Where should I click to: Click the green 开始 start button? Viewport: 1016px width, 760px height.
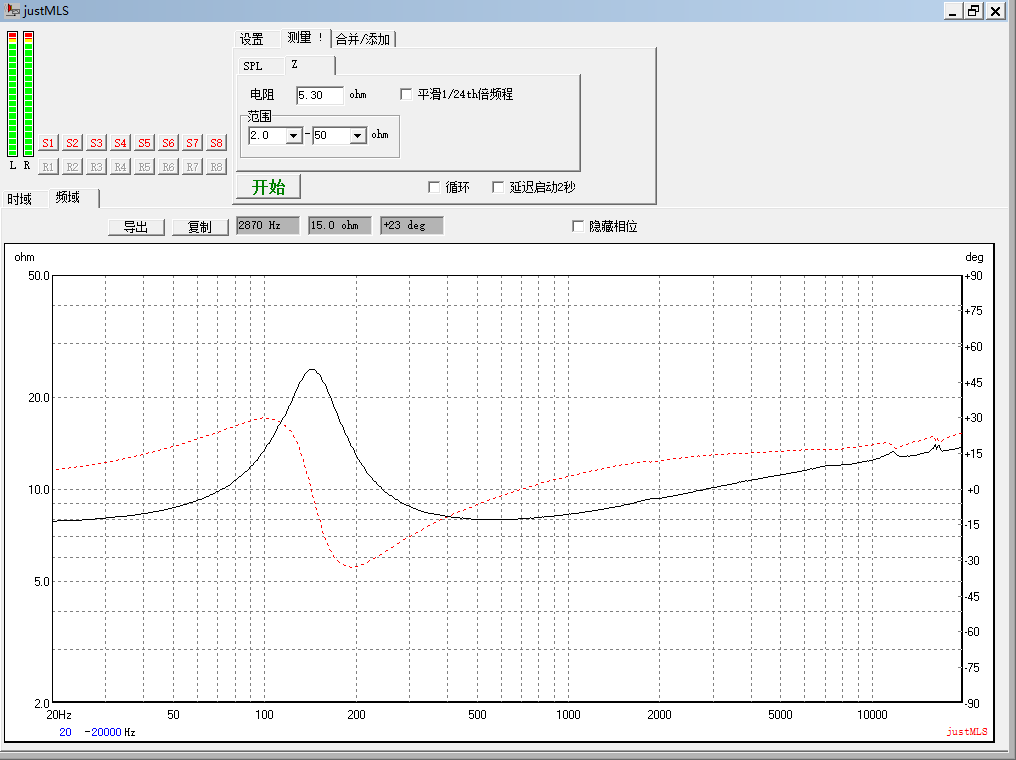[268, 187]
